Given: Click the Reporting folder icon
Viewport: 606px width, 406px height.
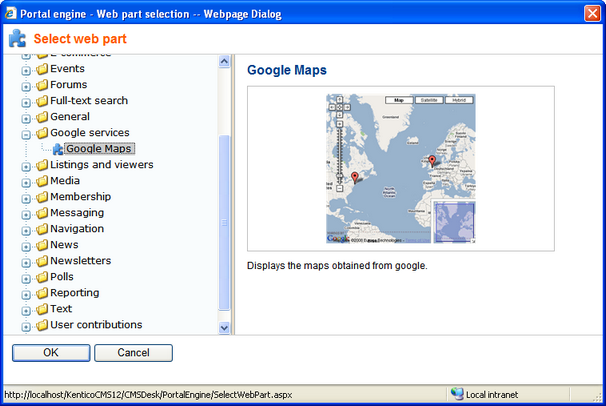Looking at the screenshot, I should pyautogui.click(x=42, y=293).
